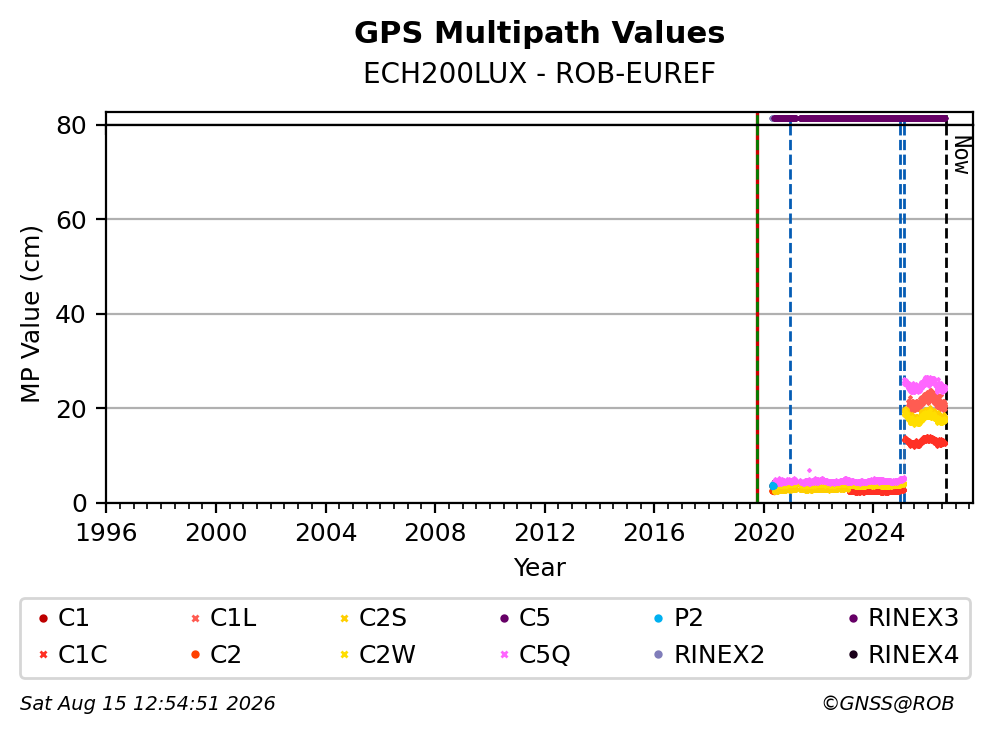Click the 2008 x-axis tick label

point(435,533)
